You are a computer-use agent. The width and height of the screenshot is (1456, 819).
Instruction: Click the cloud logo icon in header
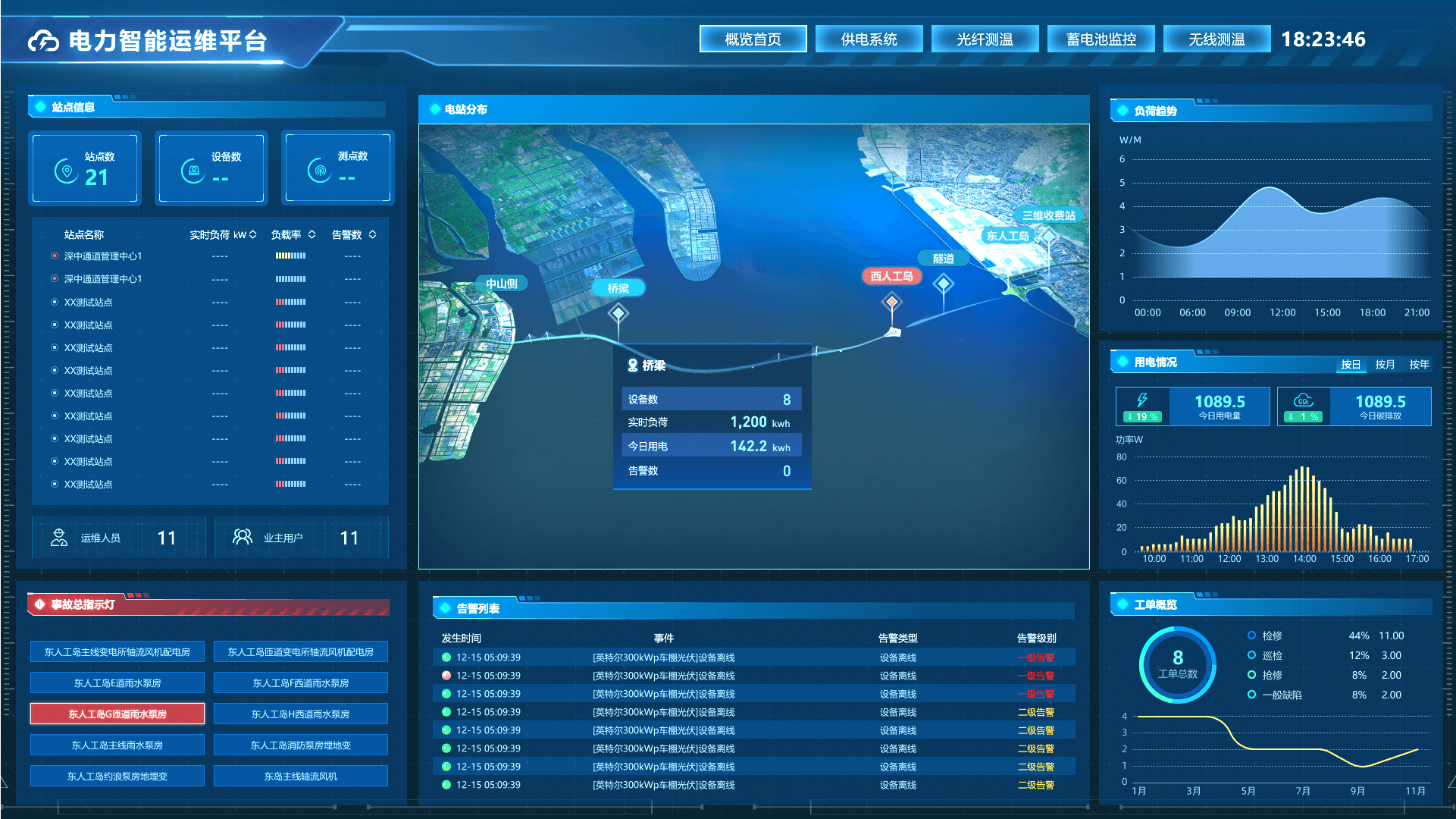coord(43,41)
